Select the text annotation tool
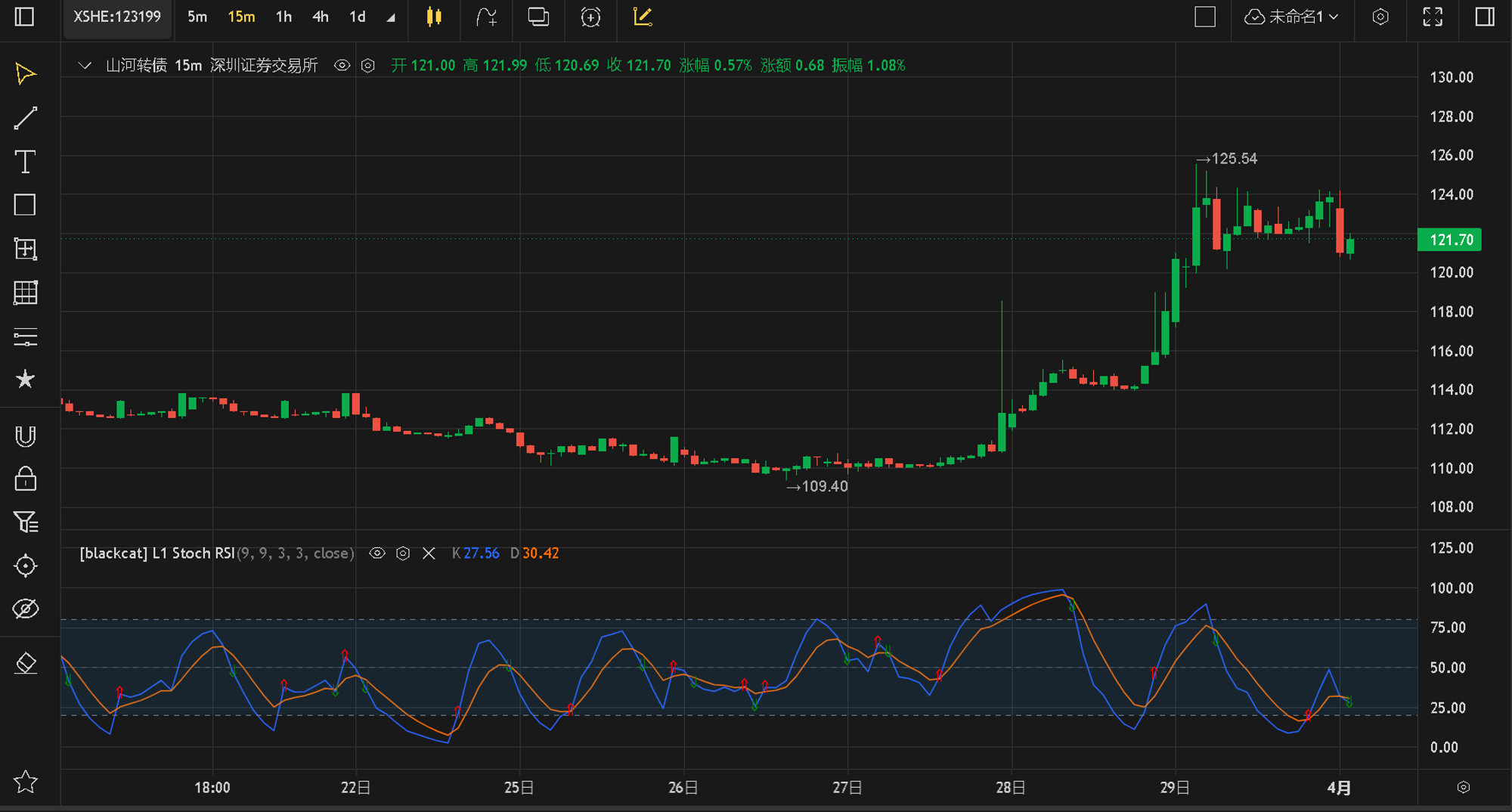 click(x=26, y=161)
